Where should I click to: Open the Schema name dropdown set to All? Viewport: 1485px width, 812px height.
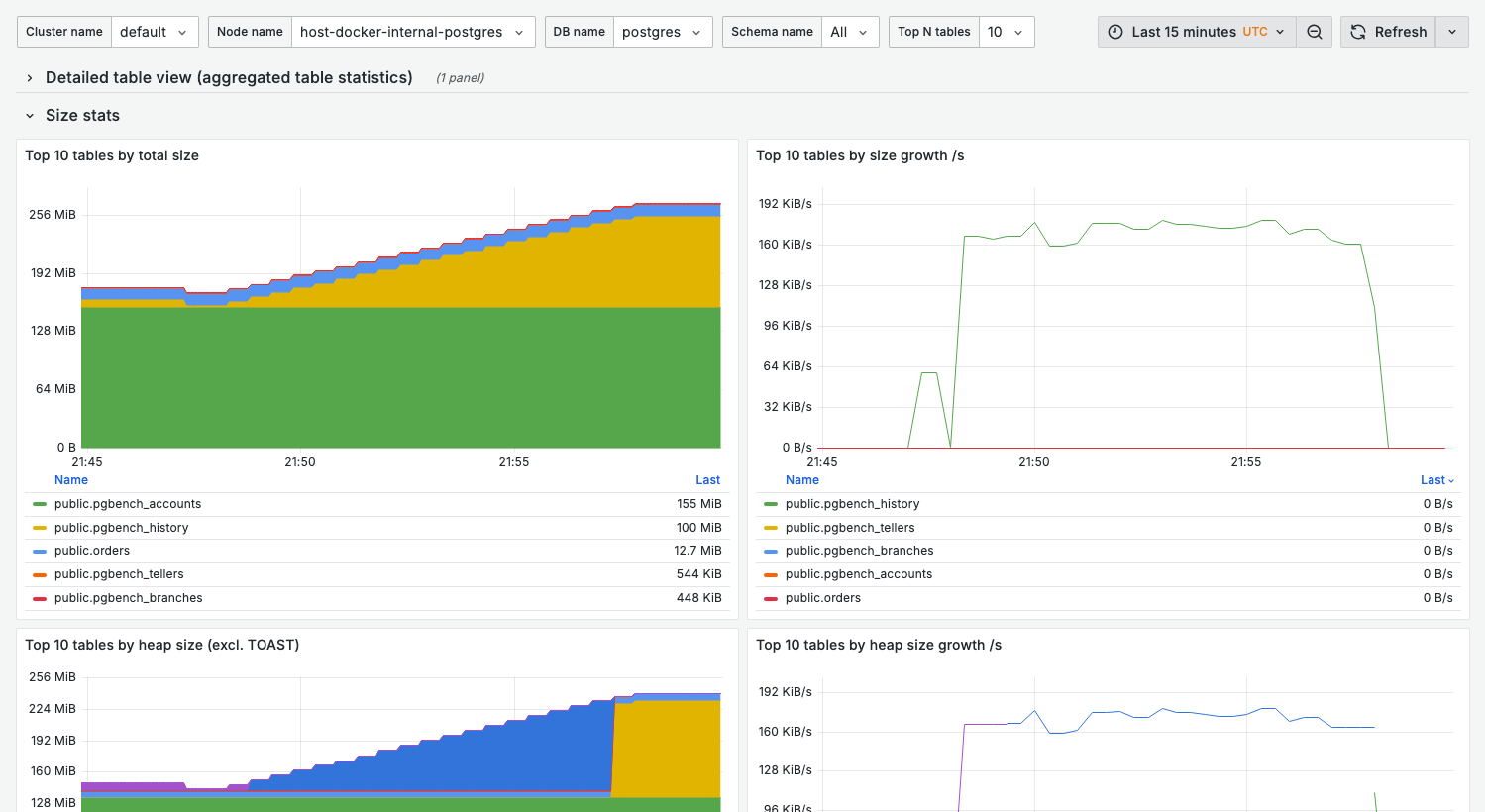(x=850, y=31)
